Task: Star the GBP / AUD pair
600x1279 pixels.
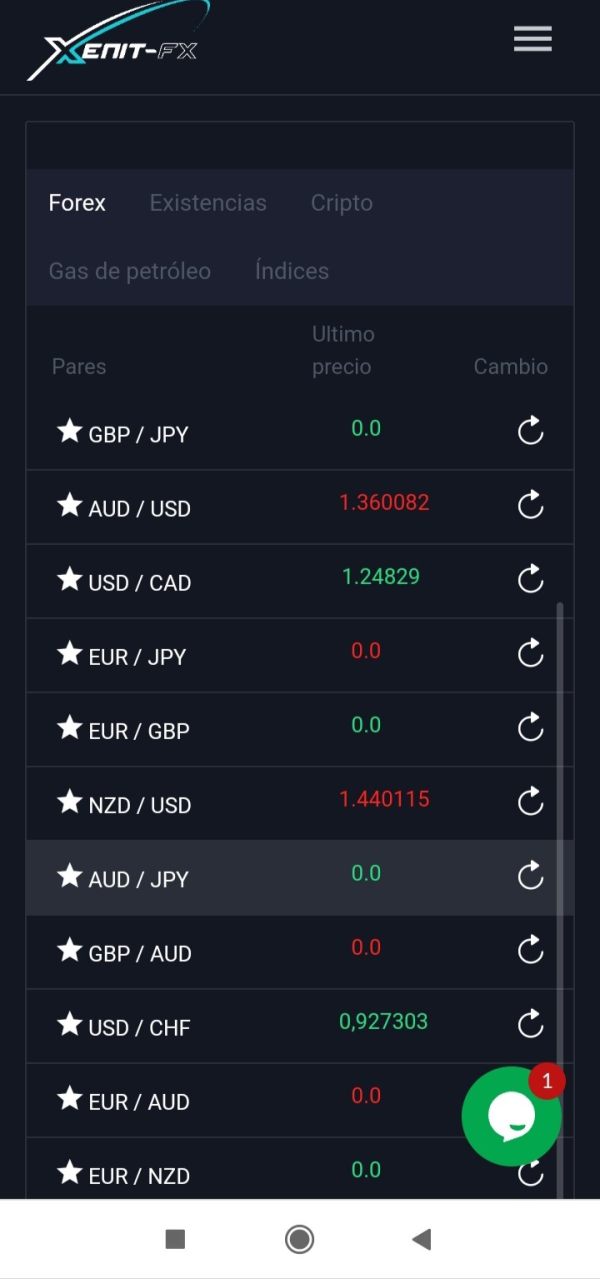Action: (69, 950)
